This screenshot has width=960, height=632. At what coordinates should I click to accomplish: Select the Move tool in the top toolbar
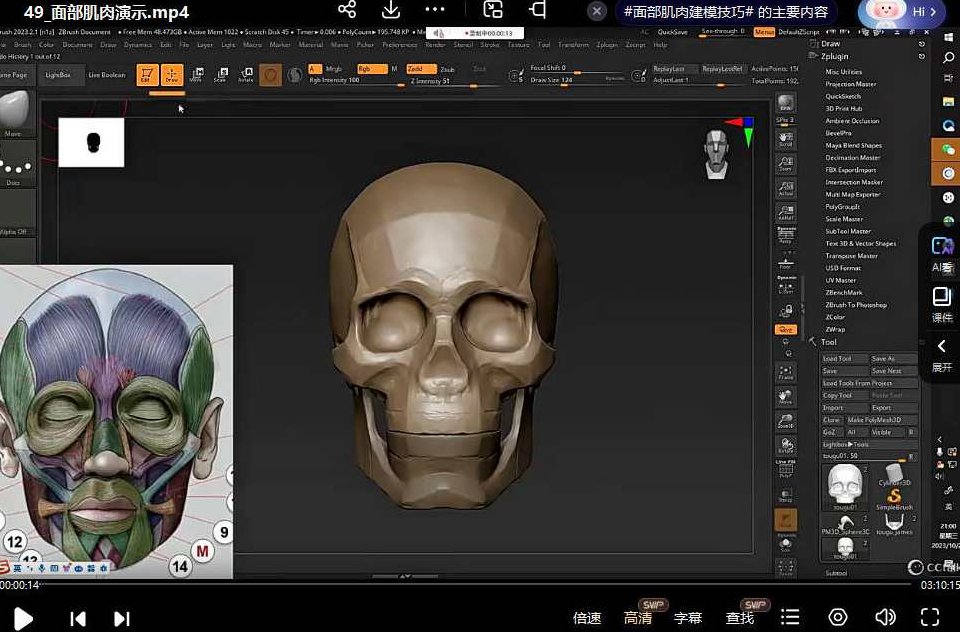pos(196,76)
